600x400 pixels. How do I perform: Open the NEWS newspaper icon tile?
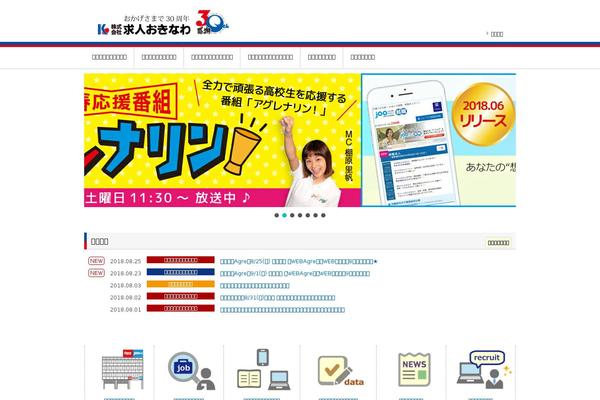[x=414, y=369]
